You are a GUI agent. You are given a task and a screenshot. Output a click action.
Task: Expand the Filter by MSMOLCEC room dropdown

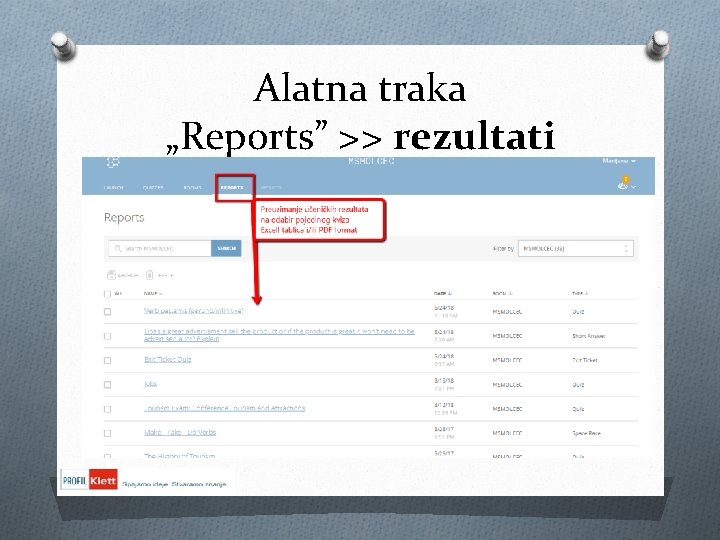pyautogui.click(x=576, y=248)
